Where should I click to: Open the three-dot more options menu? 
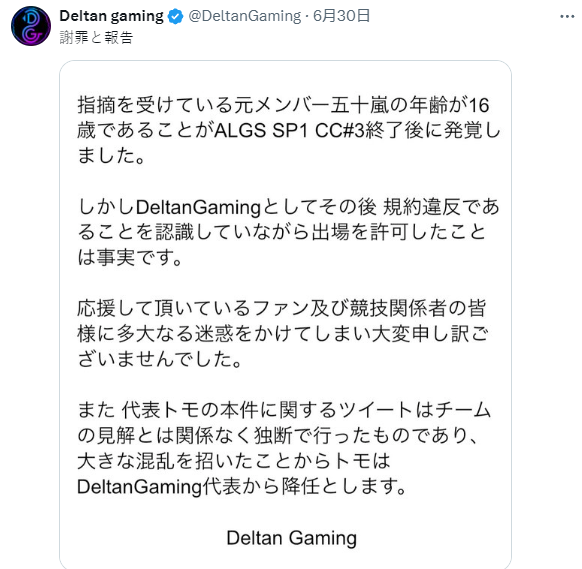coord(567,16)
